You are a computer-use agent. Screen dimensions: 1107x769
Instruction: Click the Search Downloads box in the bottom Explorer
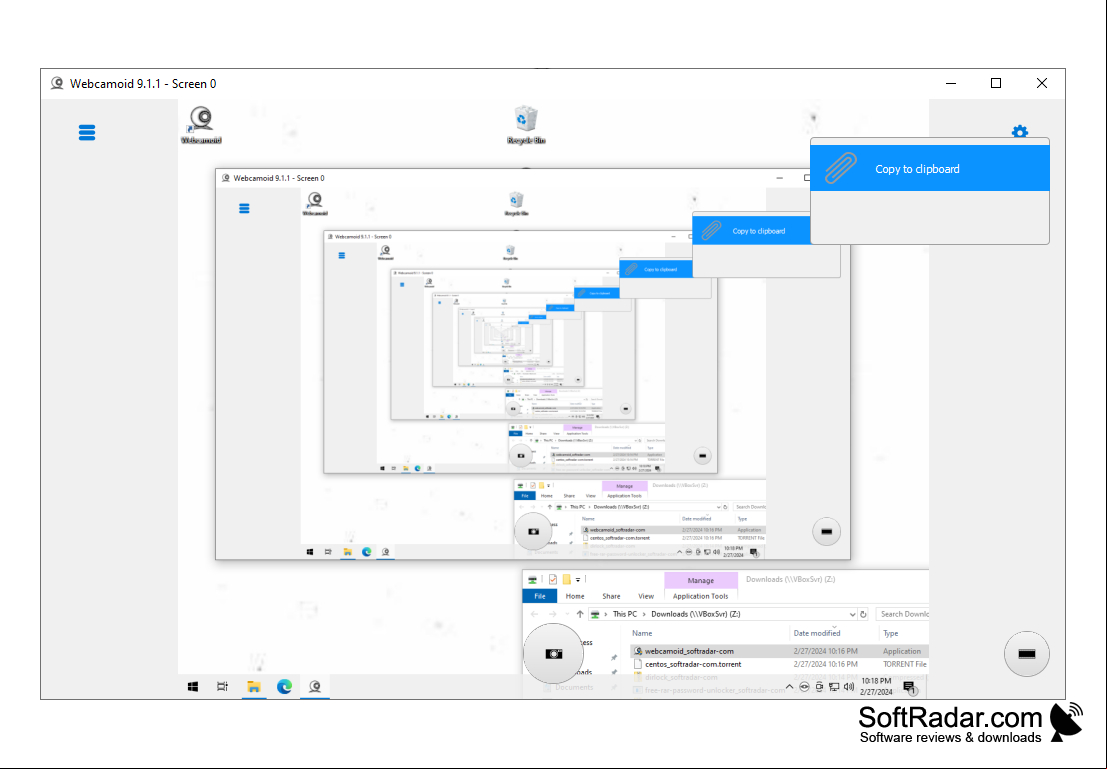click(902, 614)
